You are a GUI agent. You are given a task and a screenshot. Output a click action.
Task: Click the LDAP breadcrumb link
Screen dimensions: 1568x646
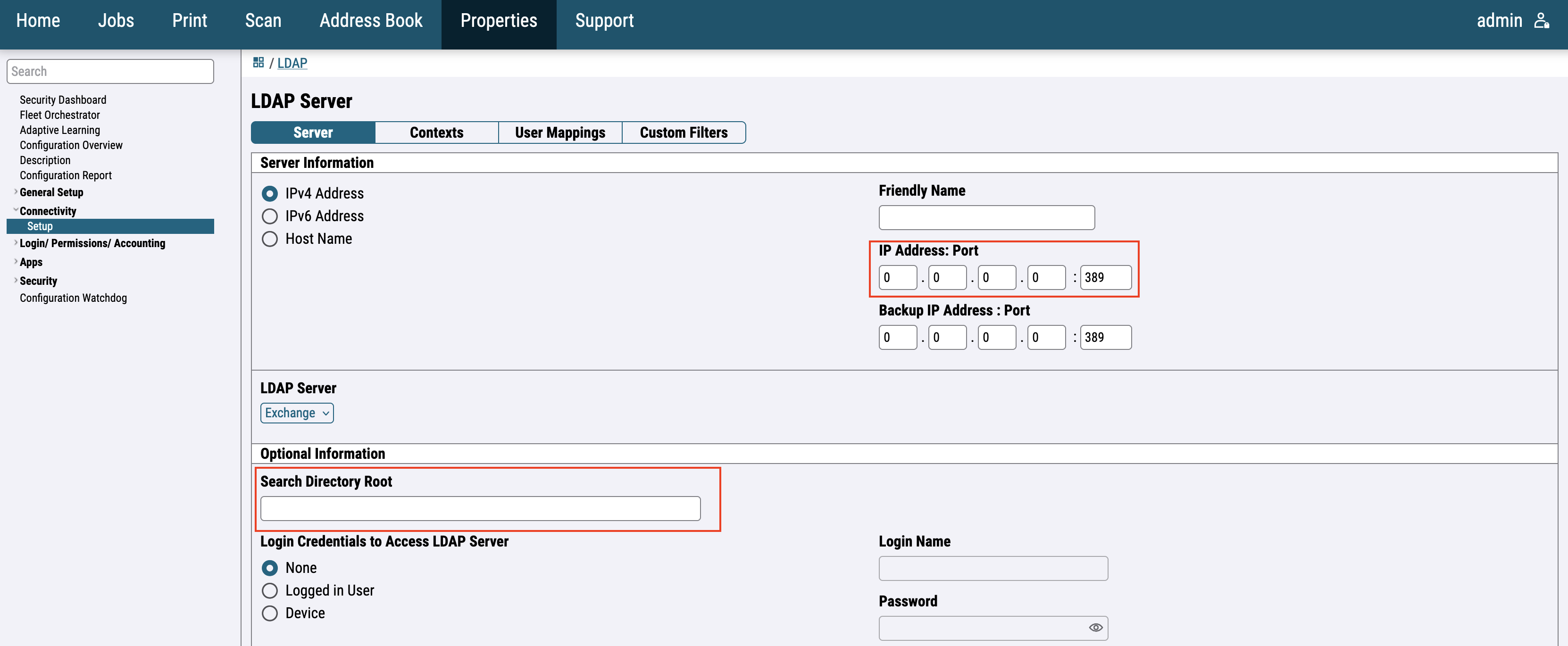point(292,63)
